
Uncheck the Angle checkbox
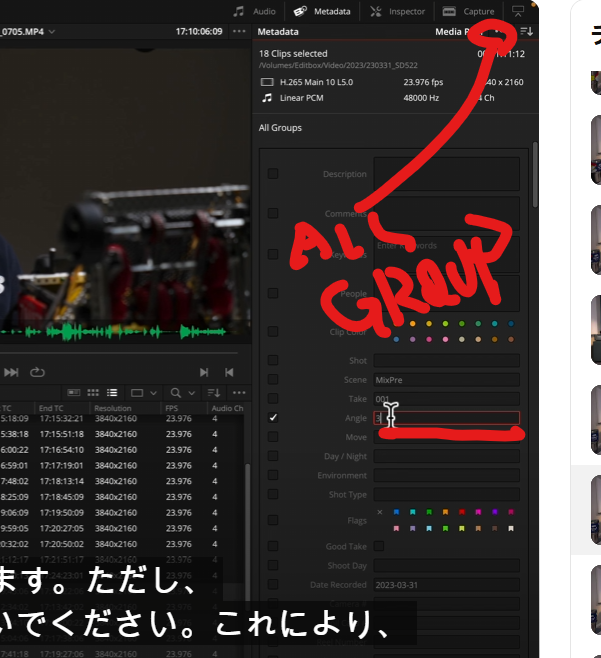[x=273, y=418]
